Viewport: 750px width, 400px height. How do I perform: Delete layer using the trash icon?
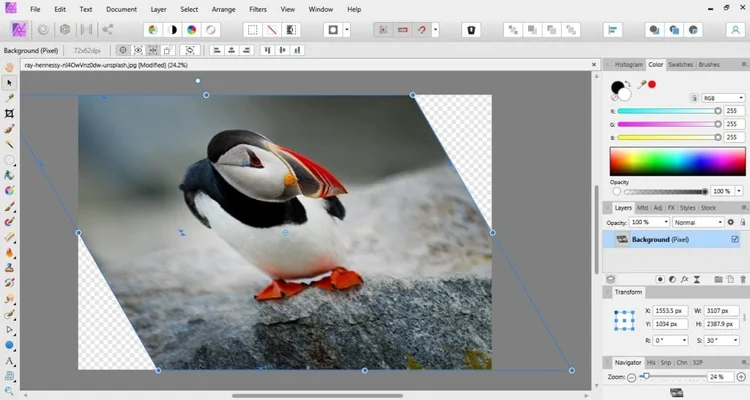741,278
